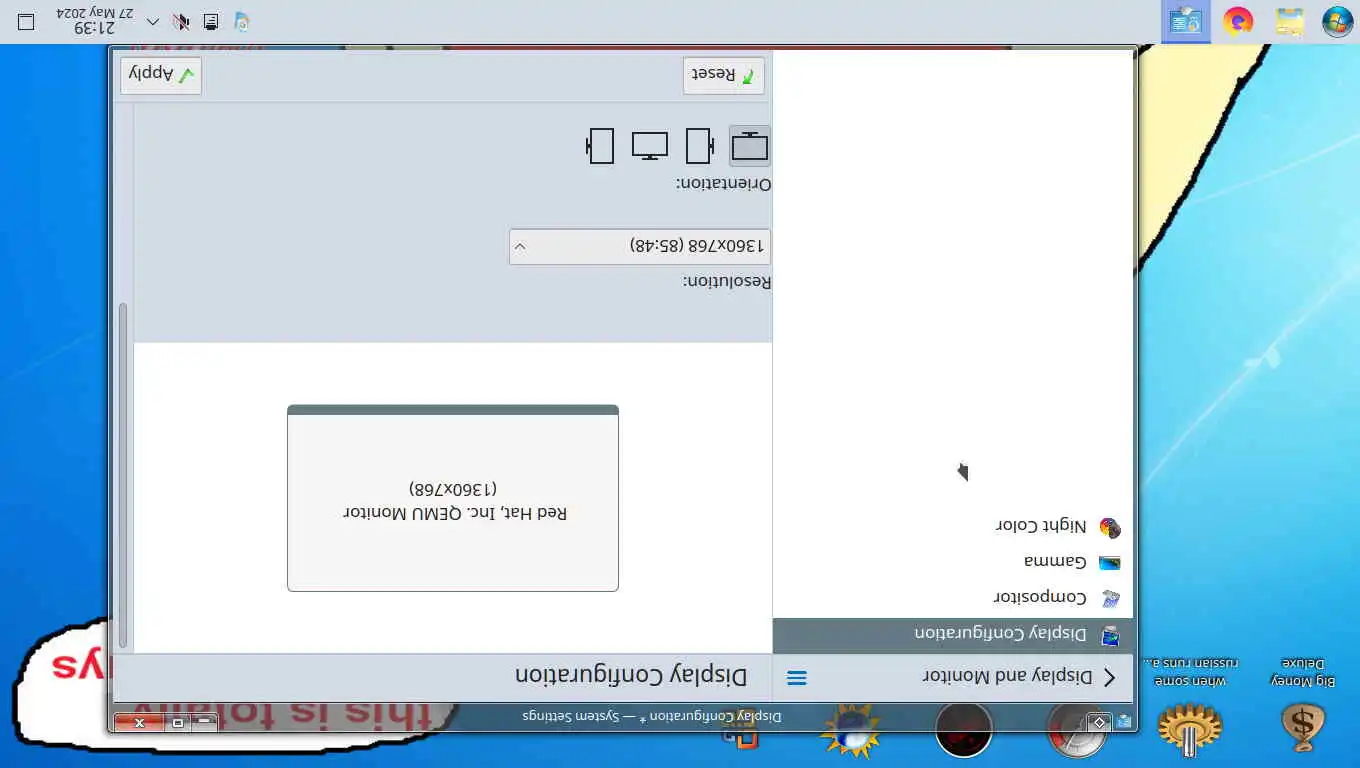Open the printer-like device tray icon
Screen dimensions: 1360x768
[211, 21]
